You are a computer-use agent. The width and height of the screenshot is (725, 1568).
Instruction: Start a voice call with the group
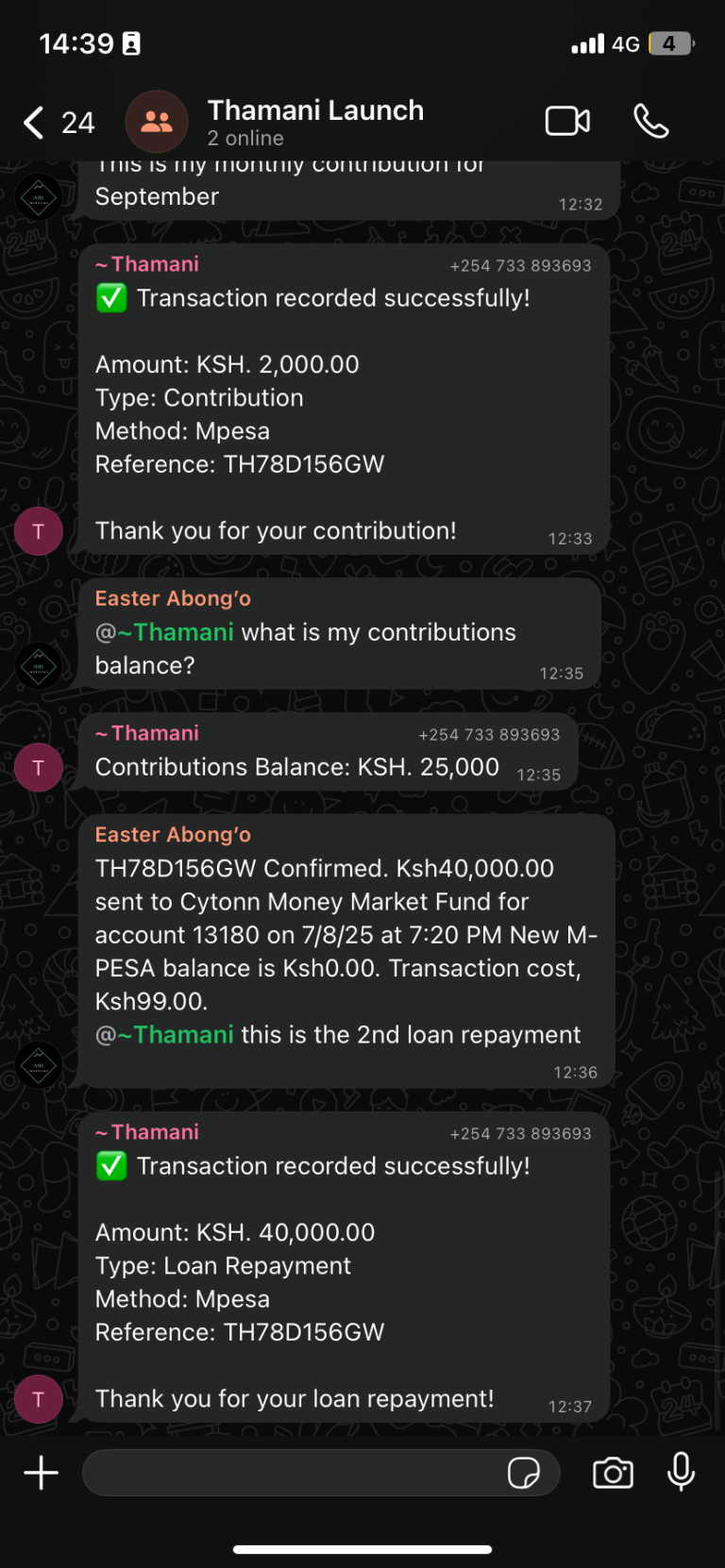[x=650, y=122]
